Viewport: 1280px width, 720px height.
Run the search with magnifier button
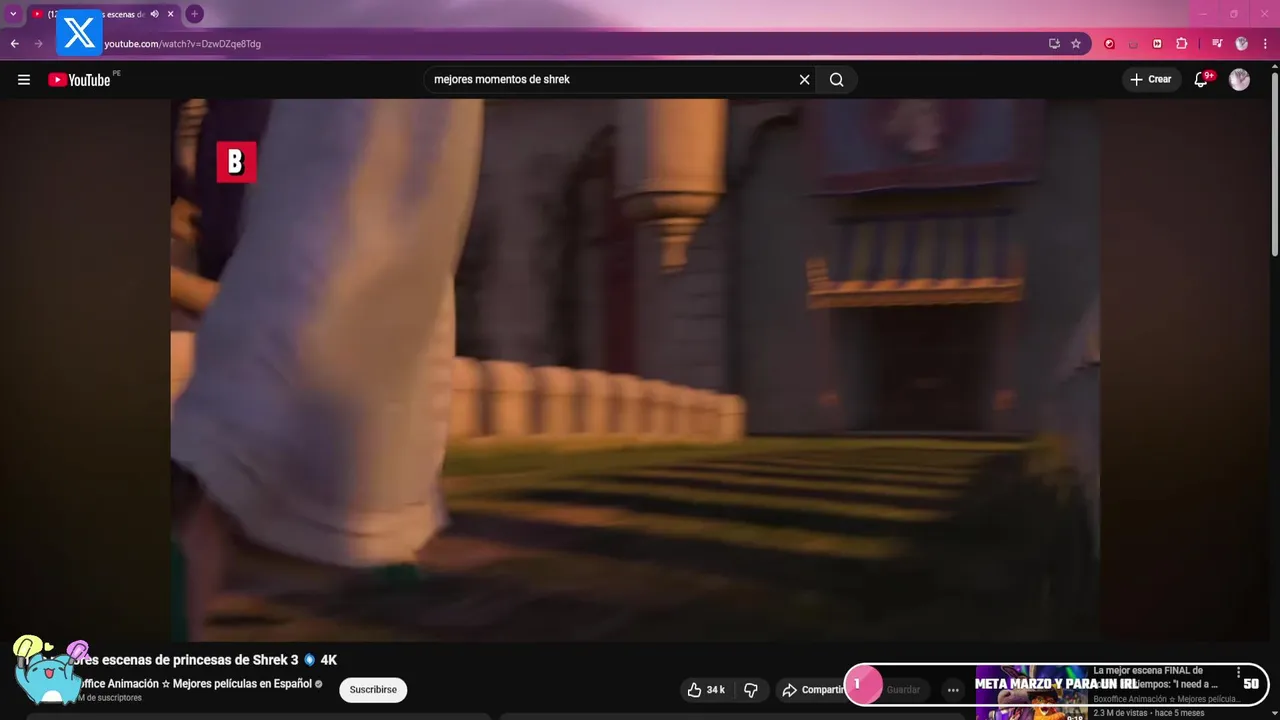pyautogui.click(x=837, y=80)
